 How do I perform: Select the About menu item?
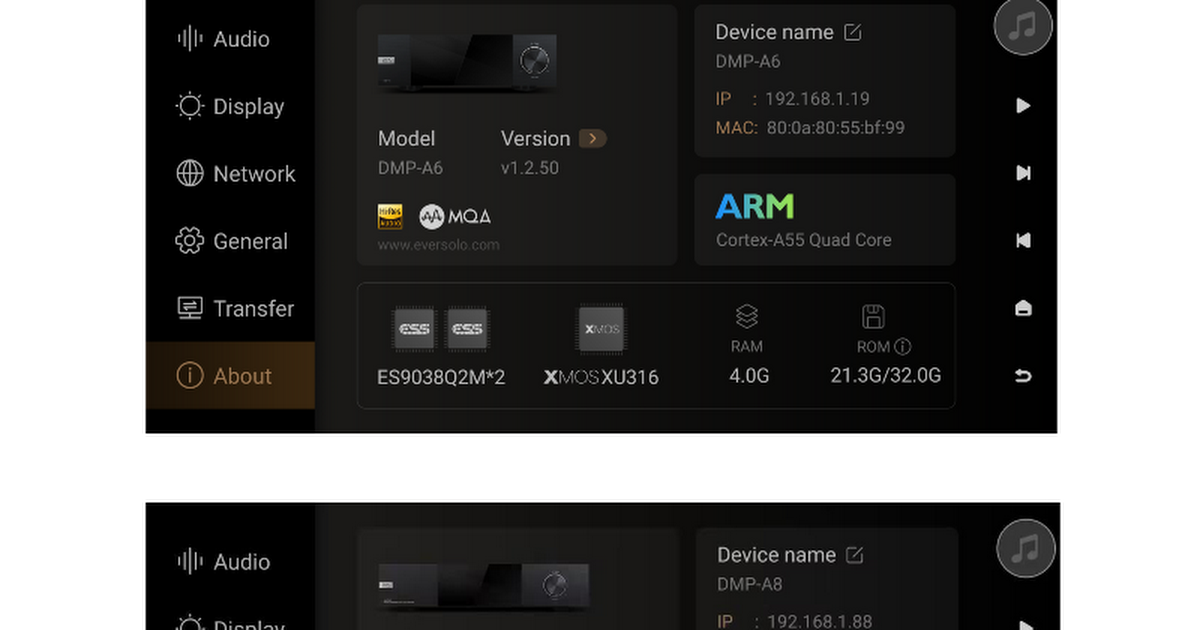click(230, 376)
